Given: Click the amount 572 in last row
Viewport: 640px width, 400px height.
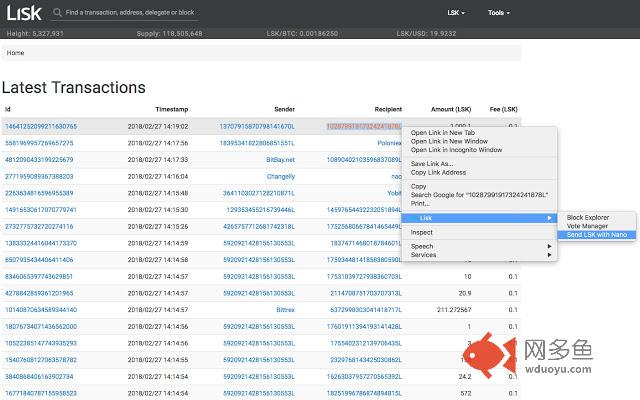Looking at the screenshot, I should 466,393.
